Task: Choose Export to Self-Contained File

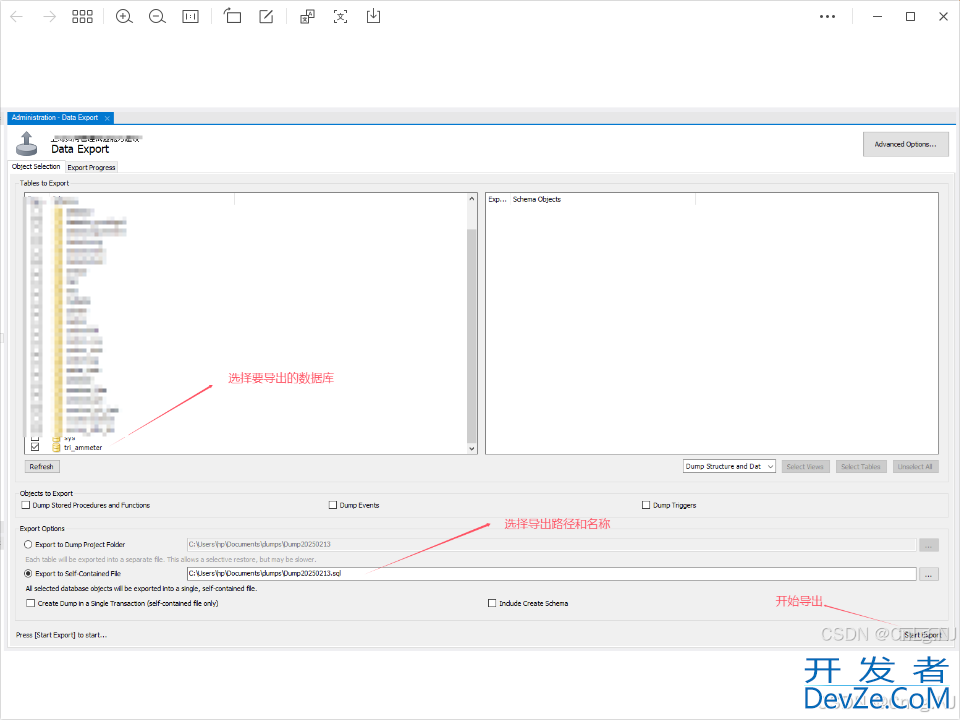Action: [28, 574]
